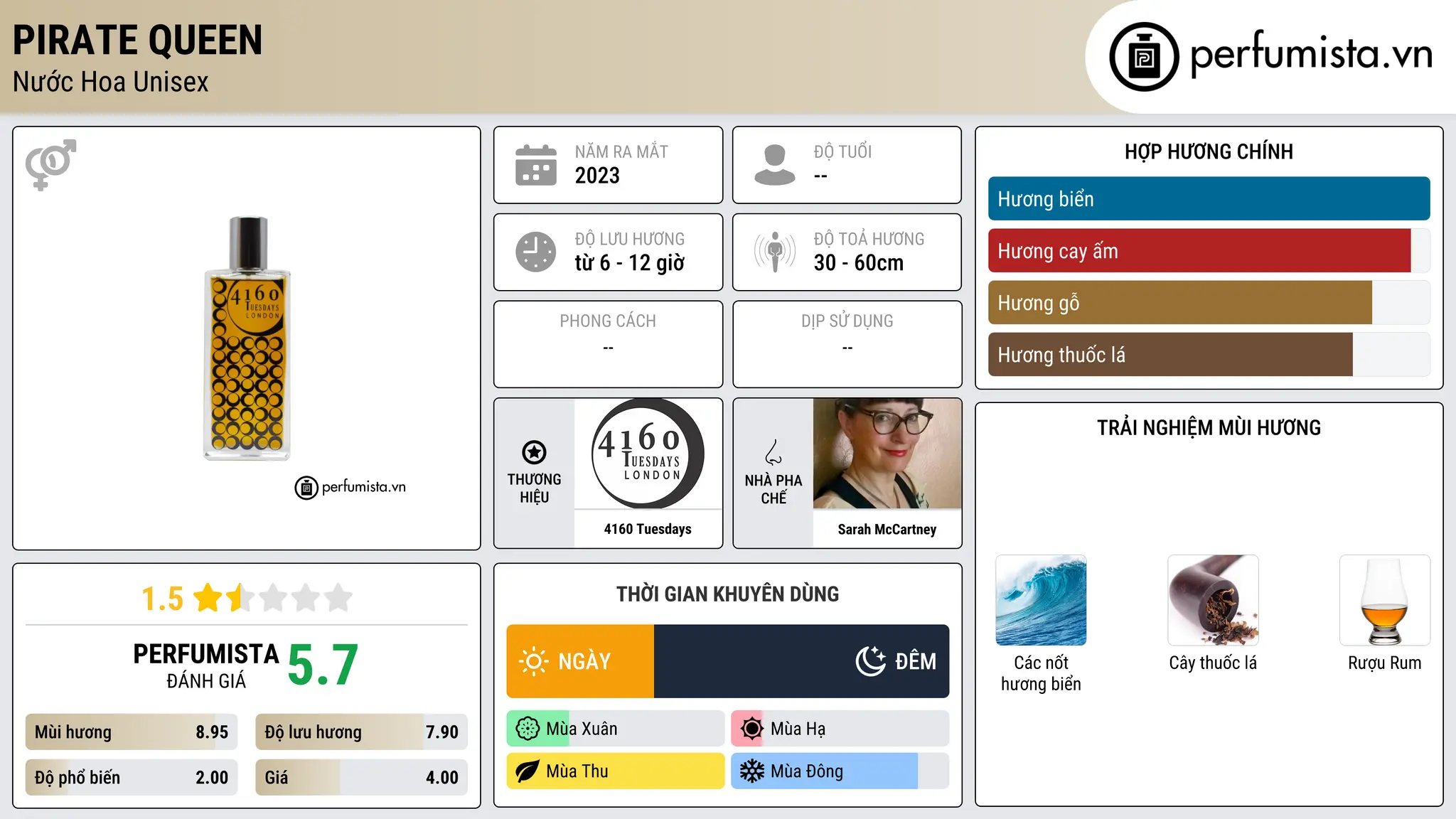Click the Độ phổ biến 2.00 score bar
Viewport: 1456px width, 819px height.
pos(132,778)
